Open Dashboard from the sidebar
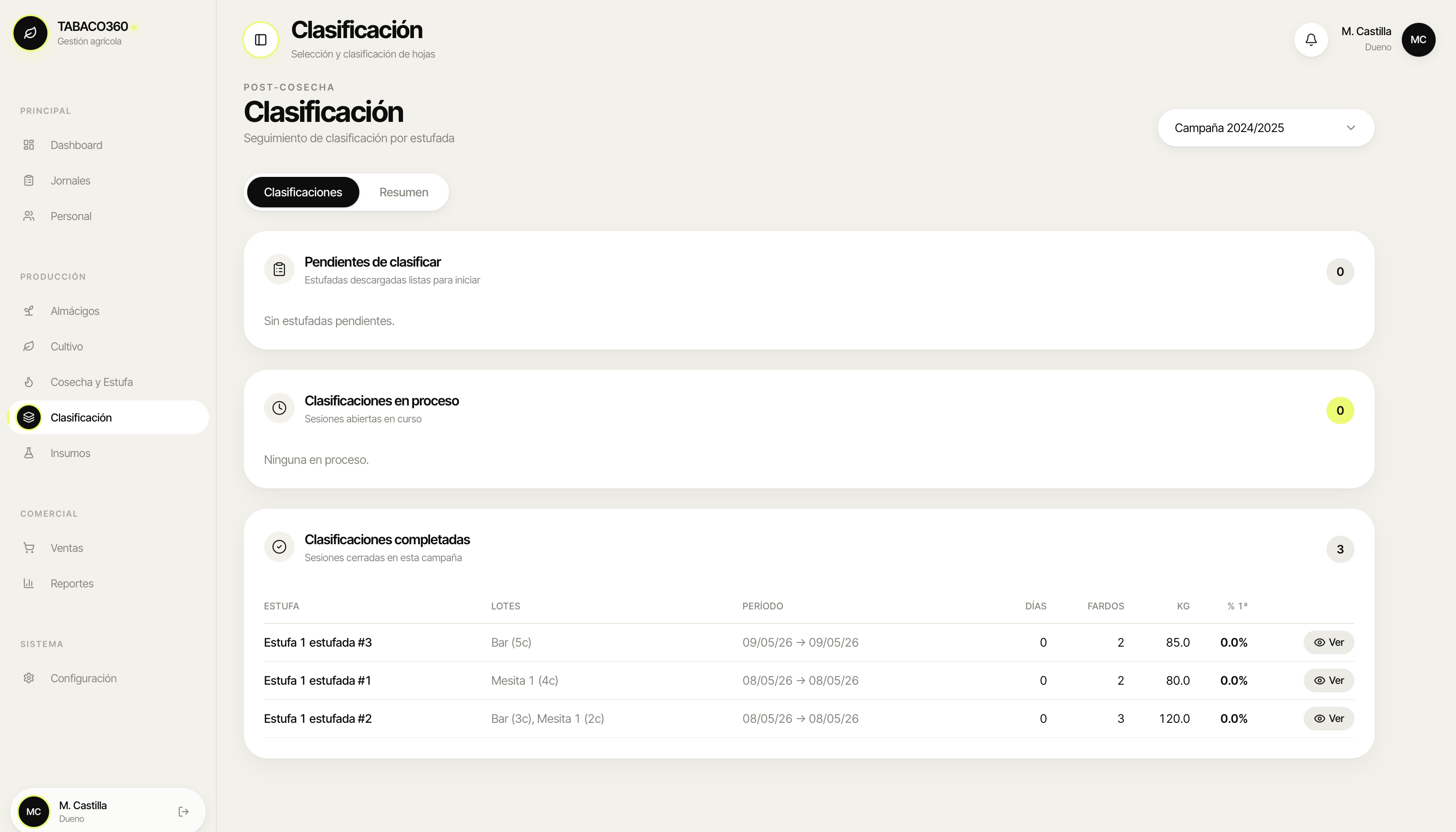Viewport: 1456px width, 832px height. 109,145
